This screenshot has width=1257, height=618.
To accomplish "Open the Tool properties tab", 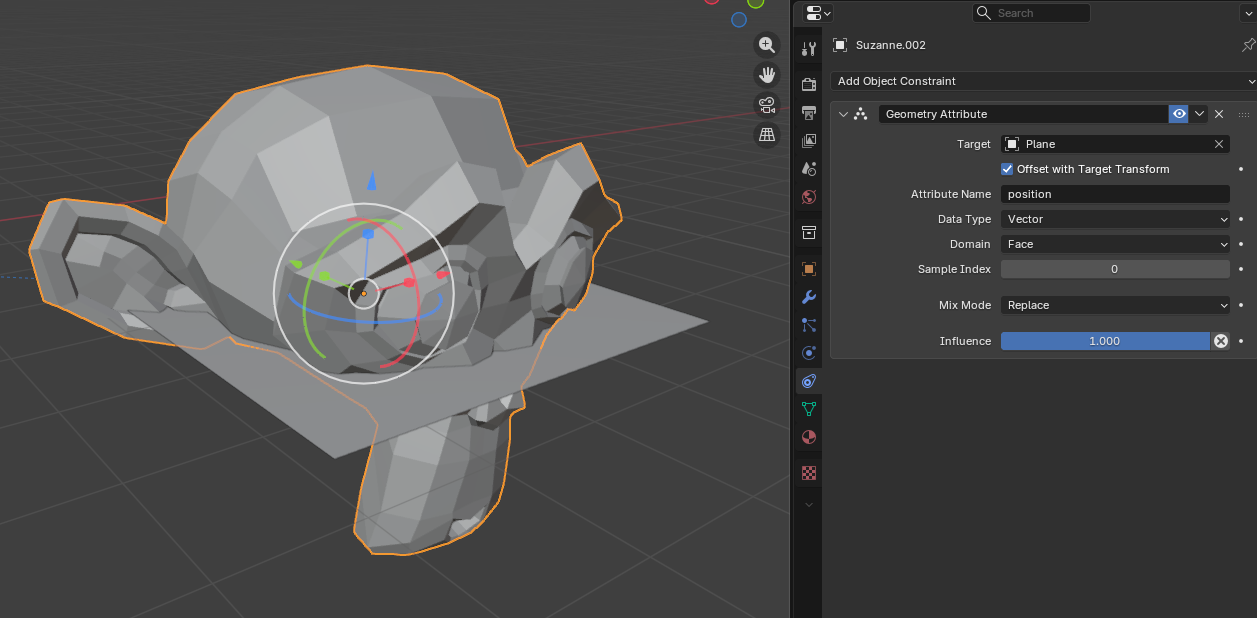I will tap(809, 50).
